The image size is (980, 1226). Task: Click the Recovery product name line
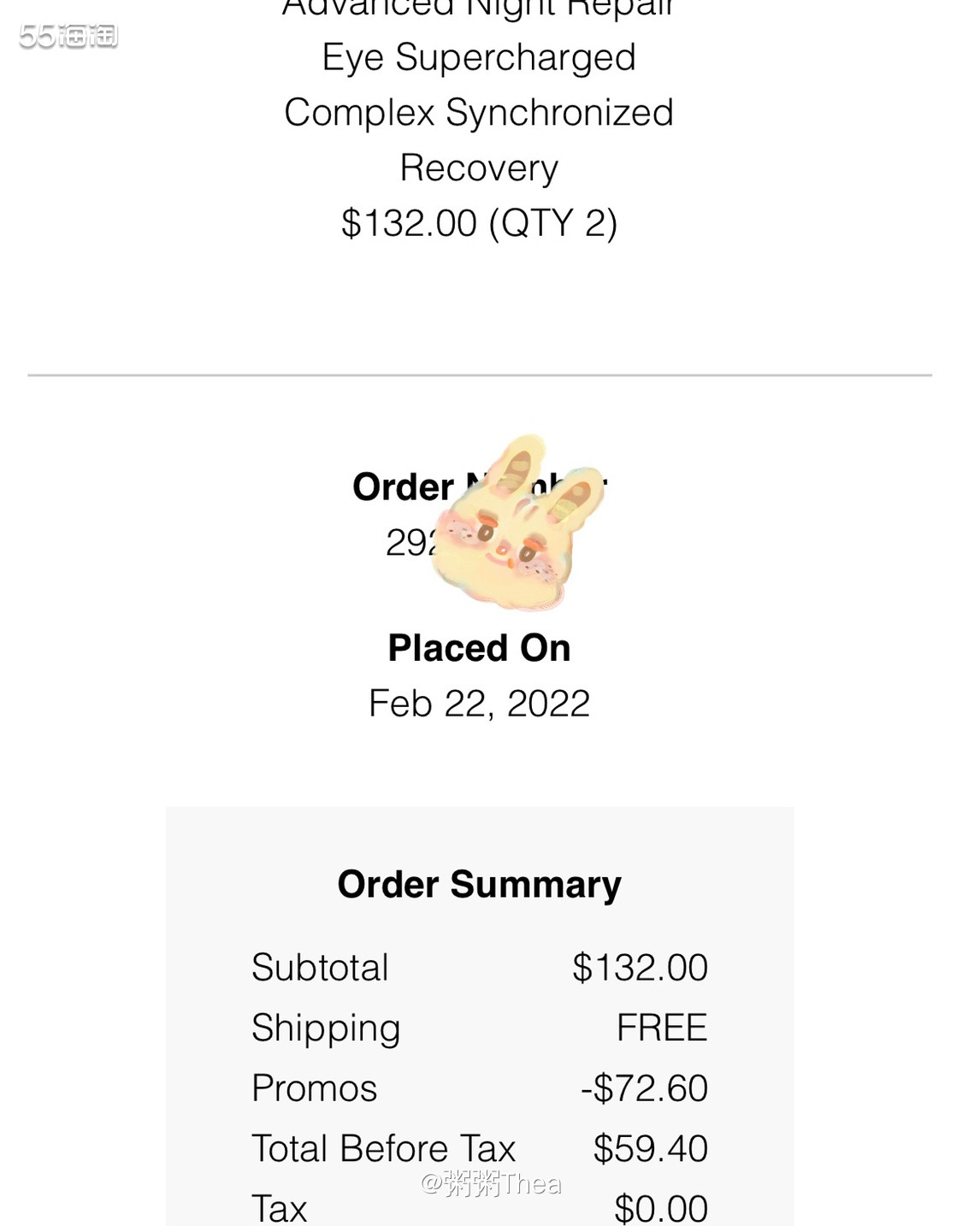coord(479,168)
